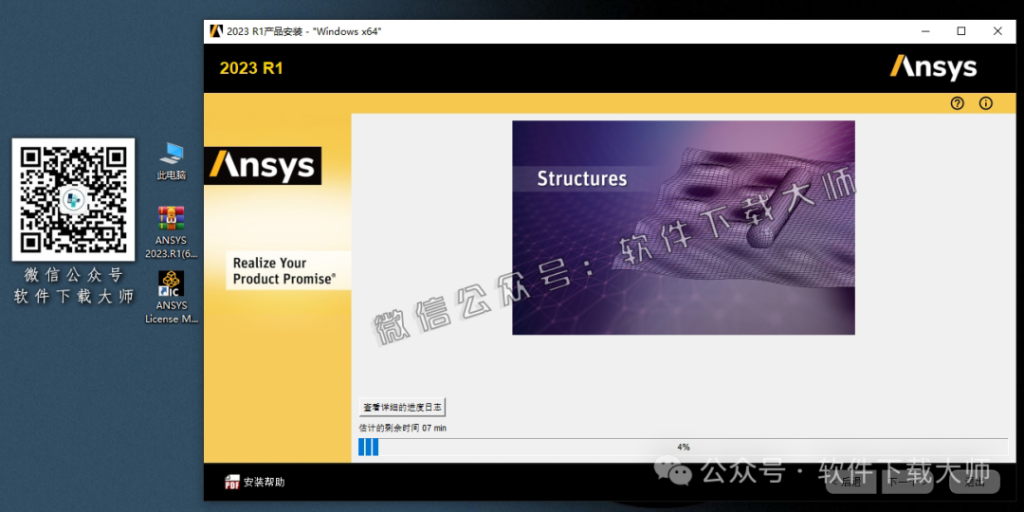
Task: Click the help question mark icon
Action: [x=957, y=103]
